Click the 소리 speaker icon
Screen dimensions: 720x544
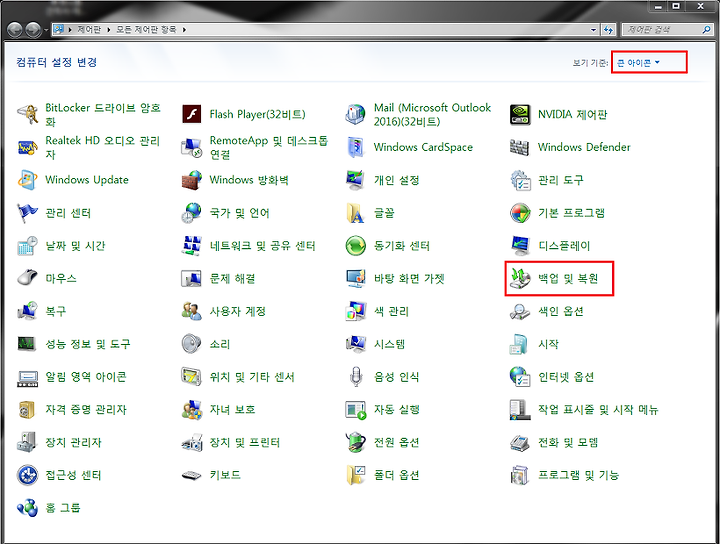click(191, 344)
